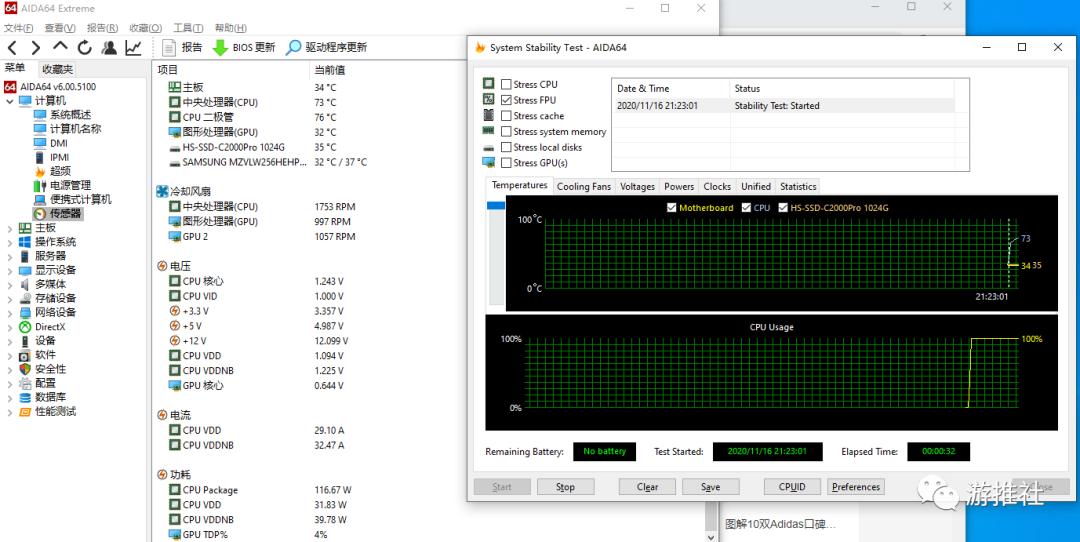This screenshot has width=1080, height=542.
Task: Go forward with the right arrow toolbar icon
Action: [36, 48]
